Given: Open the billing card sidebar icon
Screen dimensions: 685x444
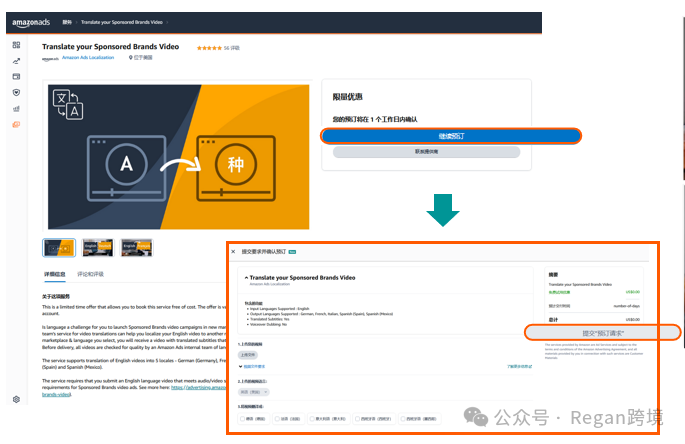Looking at the screenshot, I should [16, 76].
